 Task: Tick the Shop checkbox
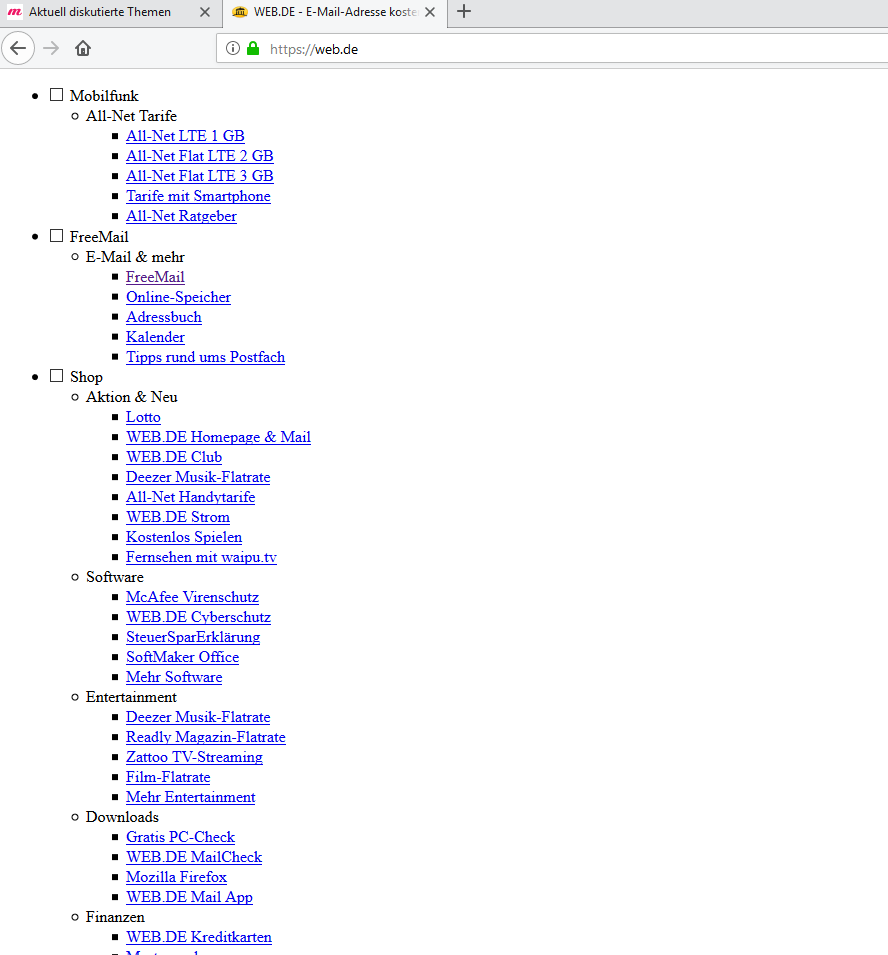[x=57, y=375]
